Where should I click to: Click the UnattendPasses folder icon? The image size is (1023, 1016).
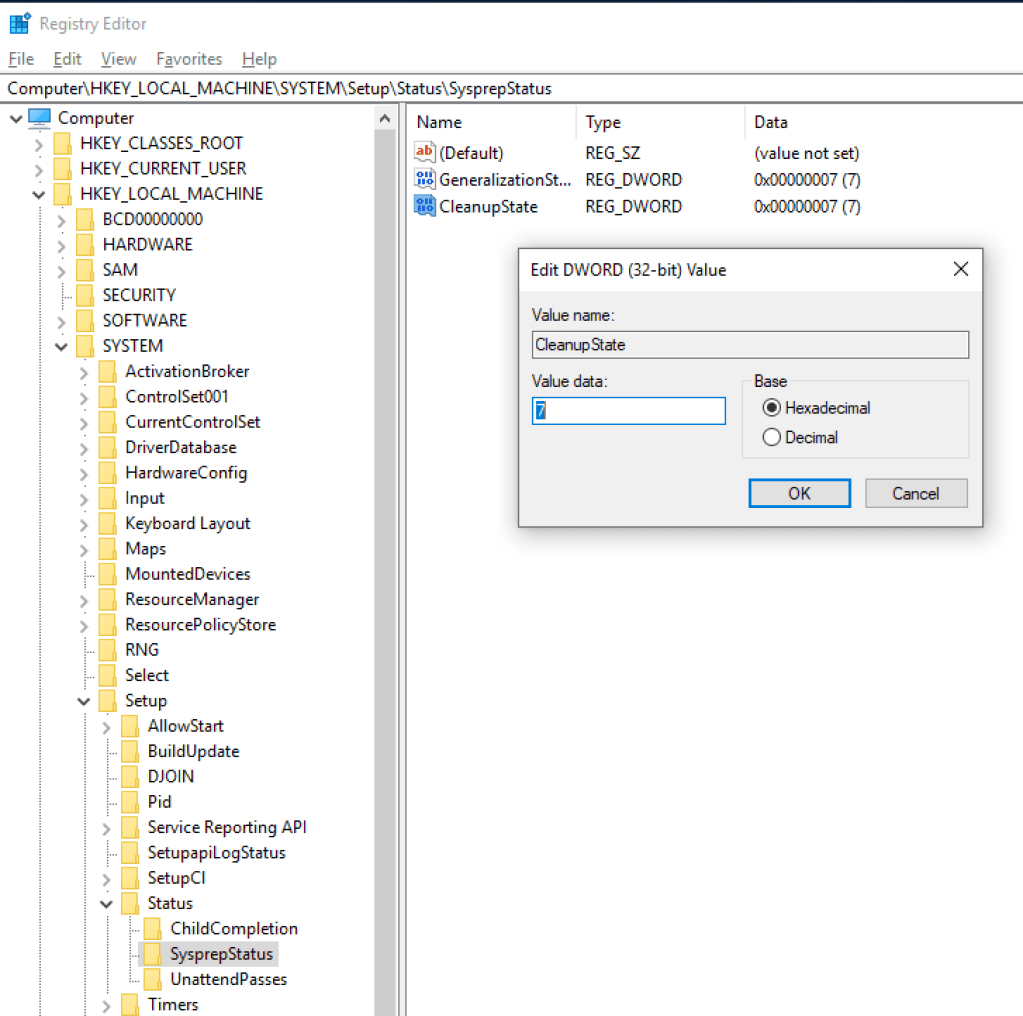coord(152,979)
